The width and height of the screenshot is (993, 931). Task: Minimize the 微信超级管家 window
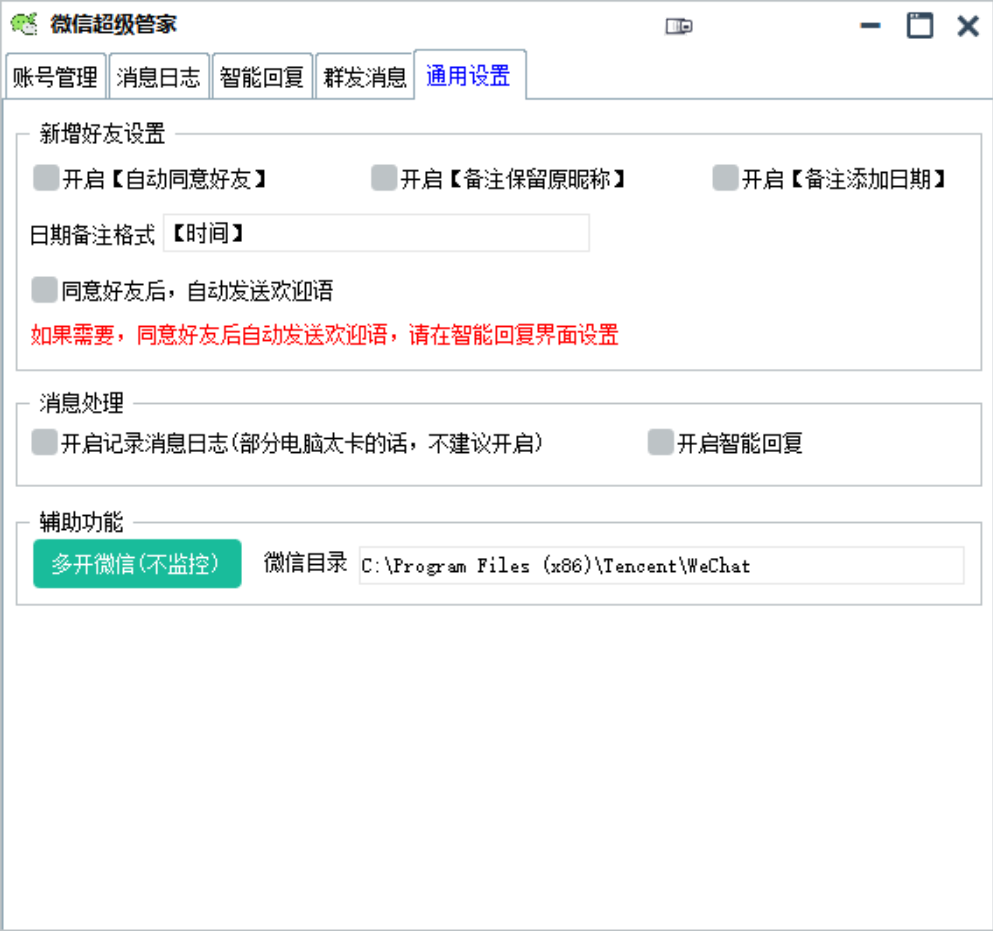(871, 26)
